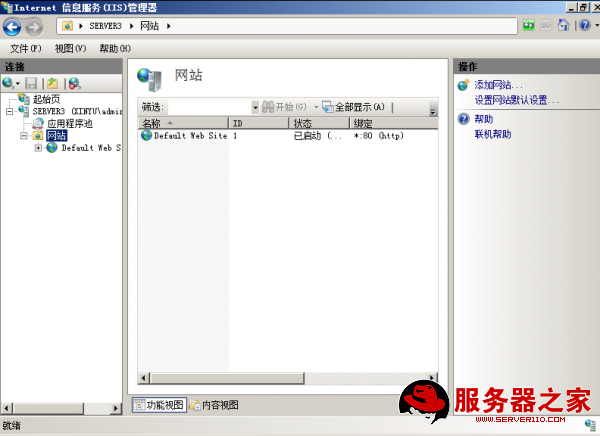600x436 pixels.
Task: Click the app icon in title bar
Action: [7, 7]
